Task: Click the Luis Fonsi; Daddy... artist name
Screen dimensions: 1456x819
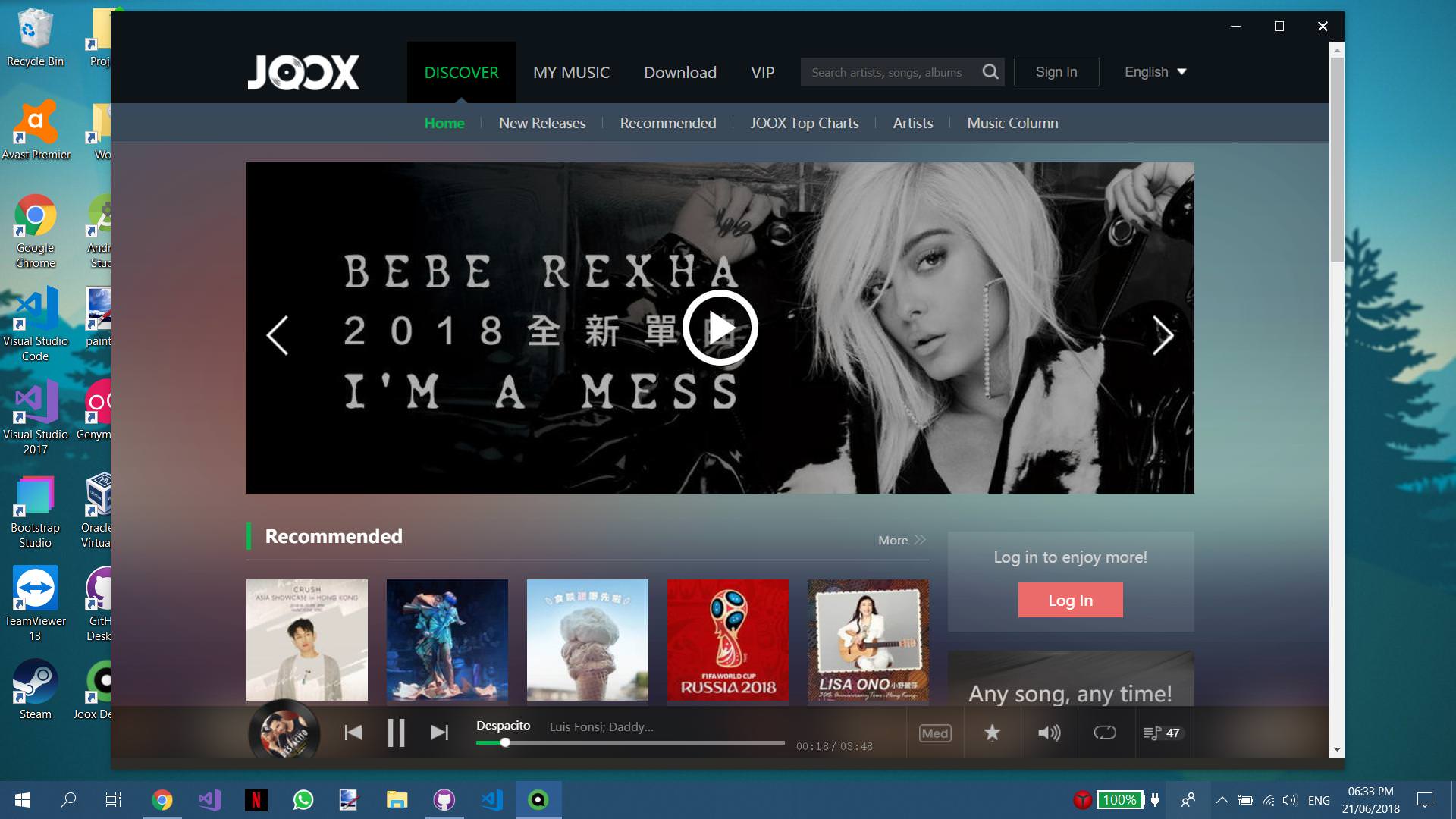Action: pos(601,726)
